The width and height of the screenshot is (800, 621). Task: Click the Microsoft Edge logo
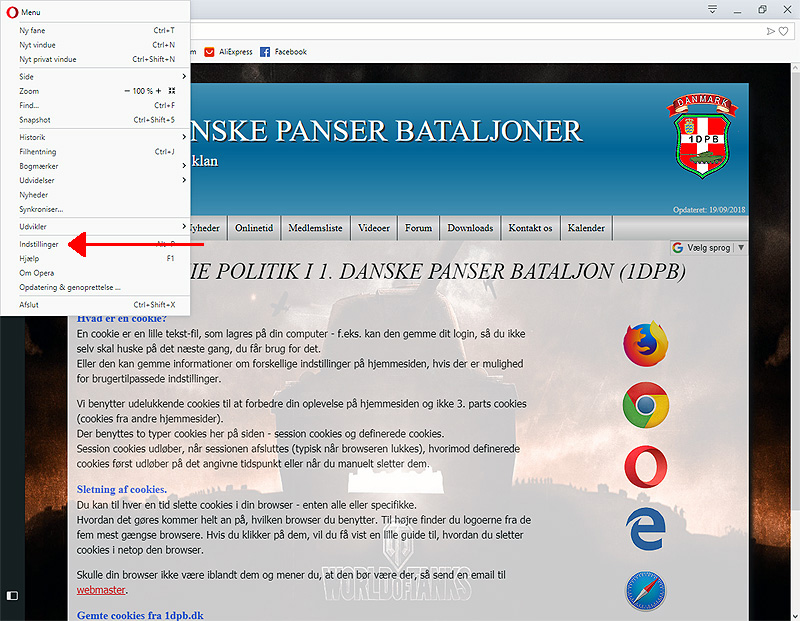tap(645, 528)
